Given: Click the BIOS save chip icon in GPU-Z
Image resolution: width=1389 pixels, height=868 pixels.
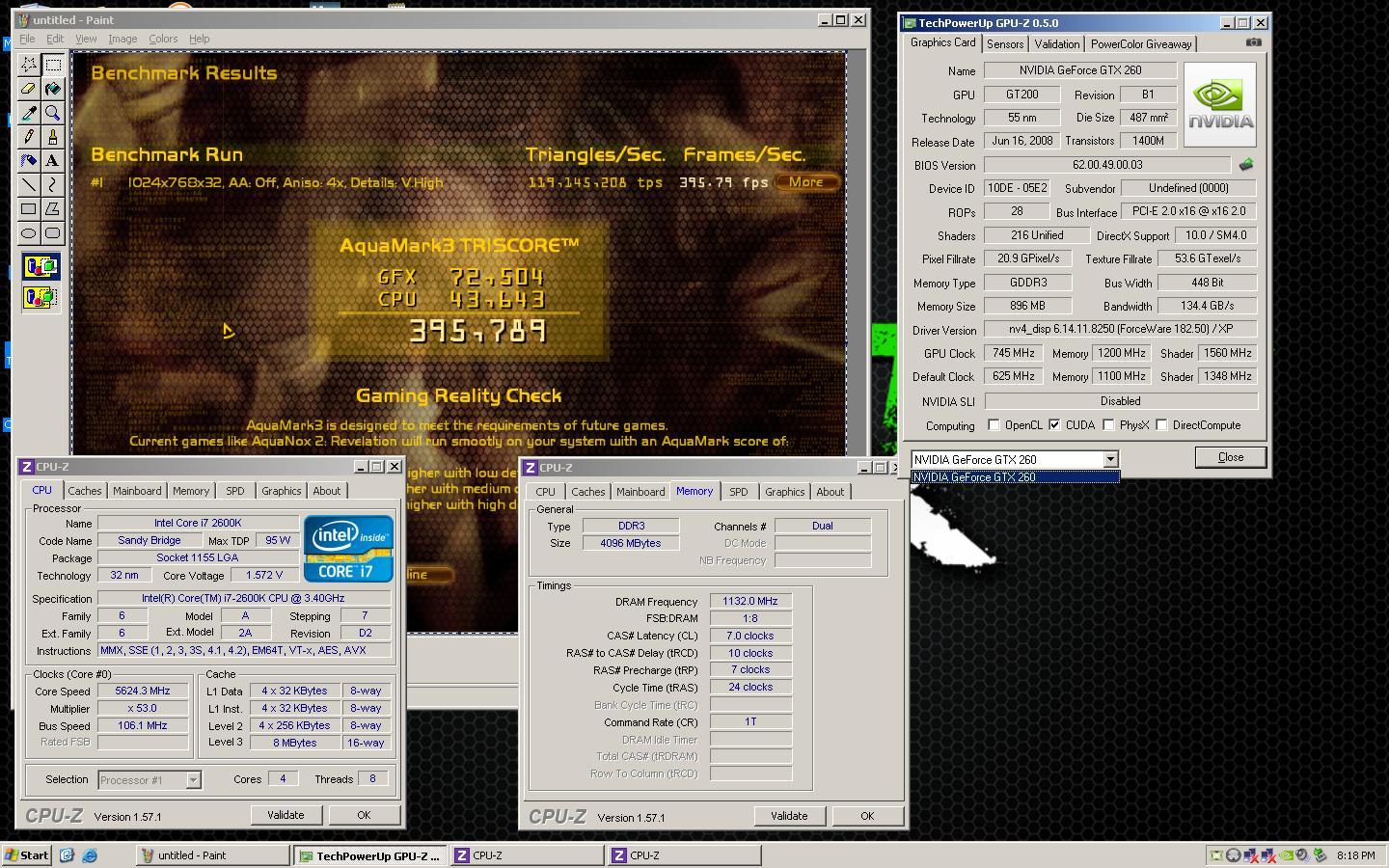Looking at the screenshot, I should click(x=1246, y=165).
